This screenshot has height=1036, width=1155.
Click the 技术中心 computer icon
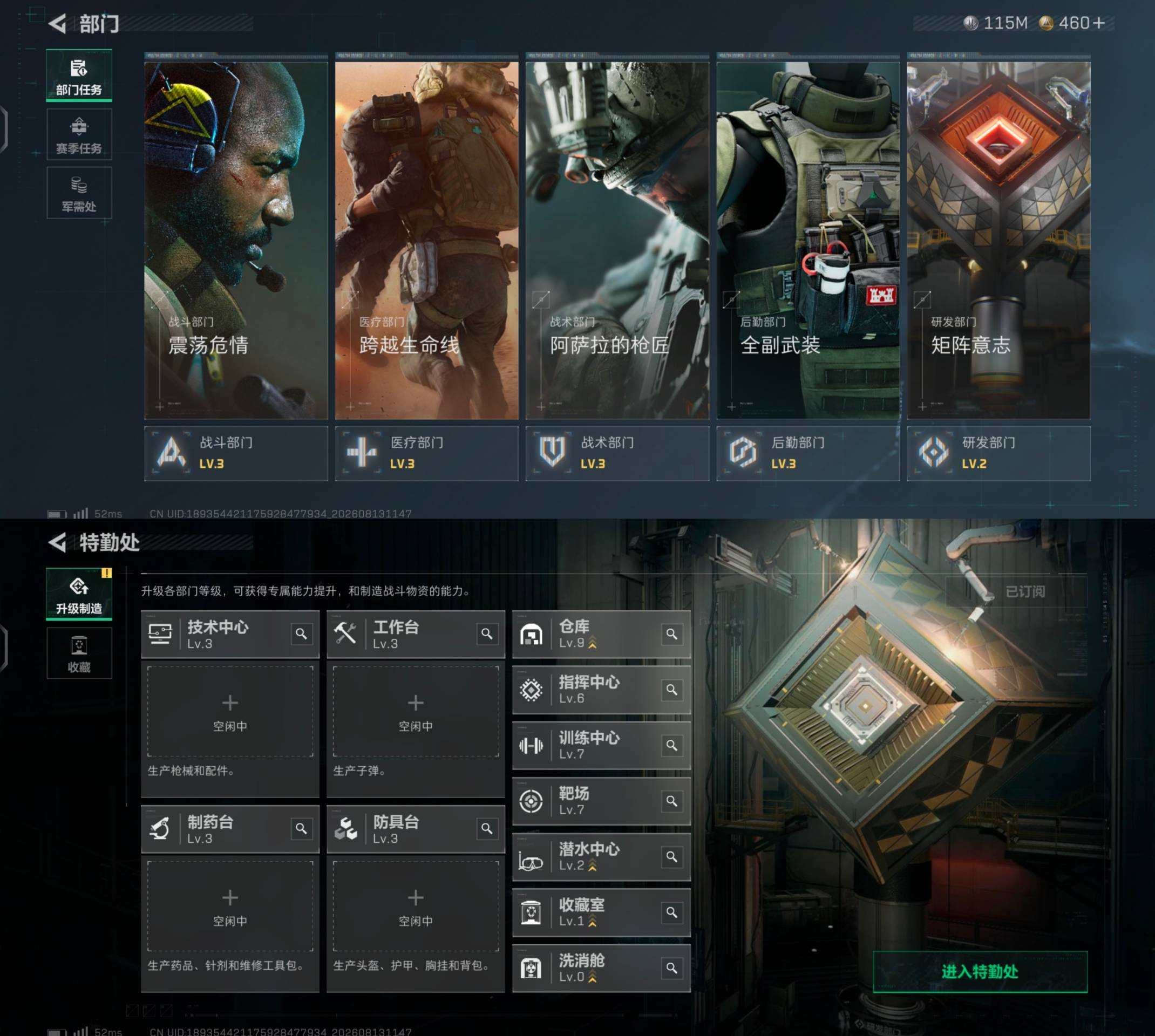click(x=160, y=633)
